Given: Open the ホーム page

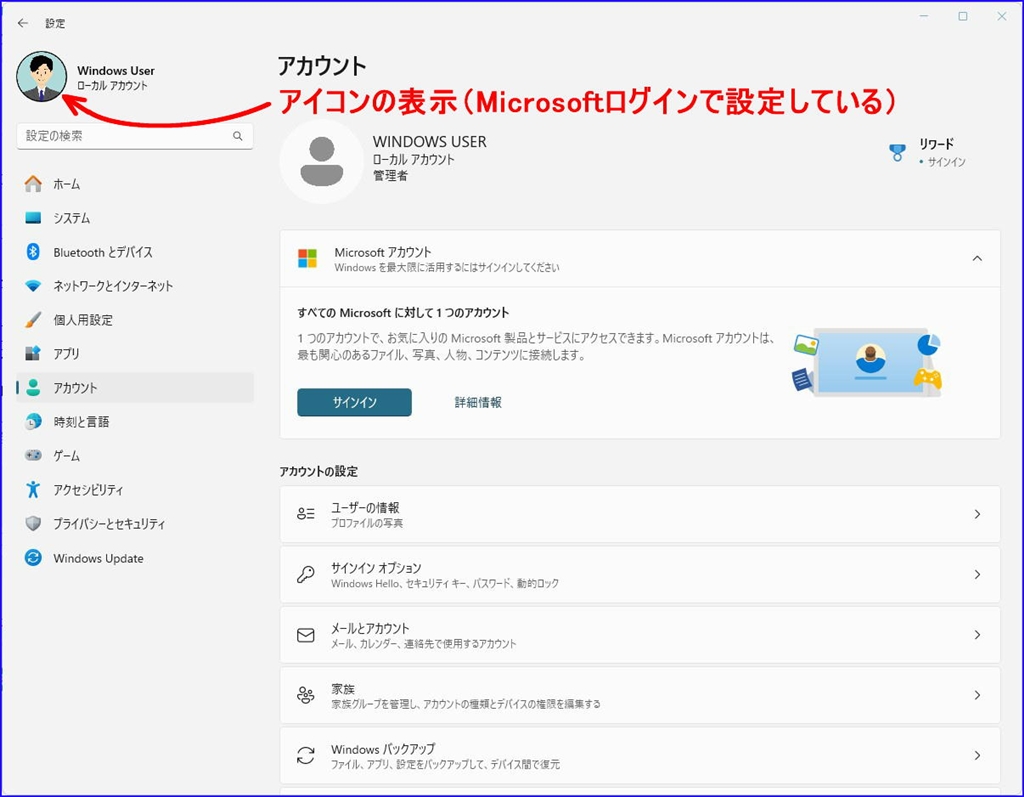Looking at the screenshot, I should [135, 184].
